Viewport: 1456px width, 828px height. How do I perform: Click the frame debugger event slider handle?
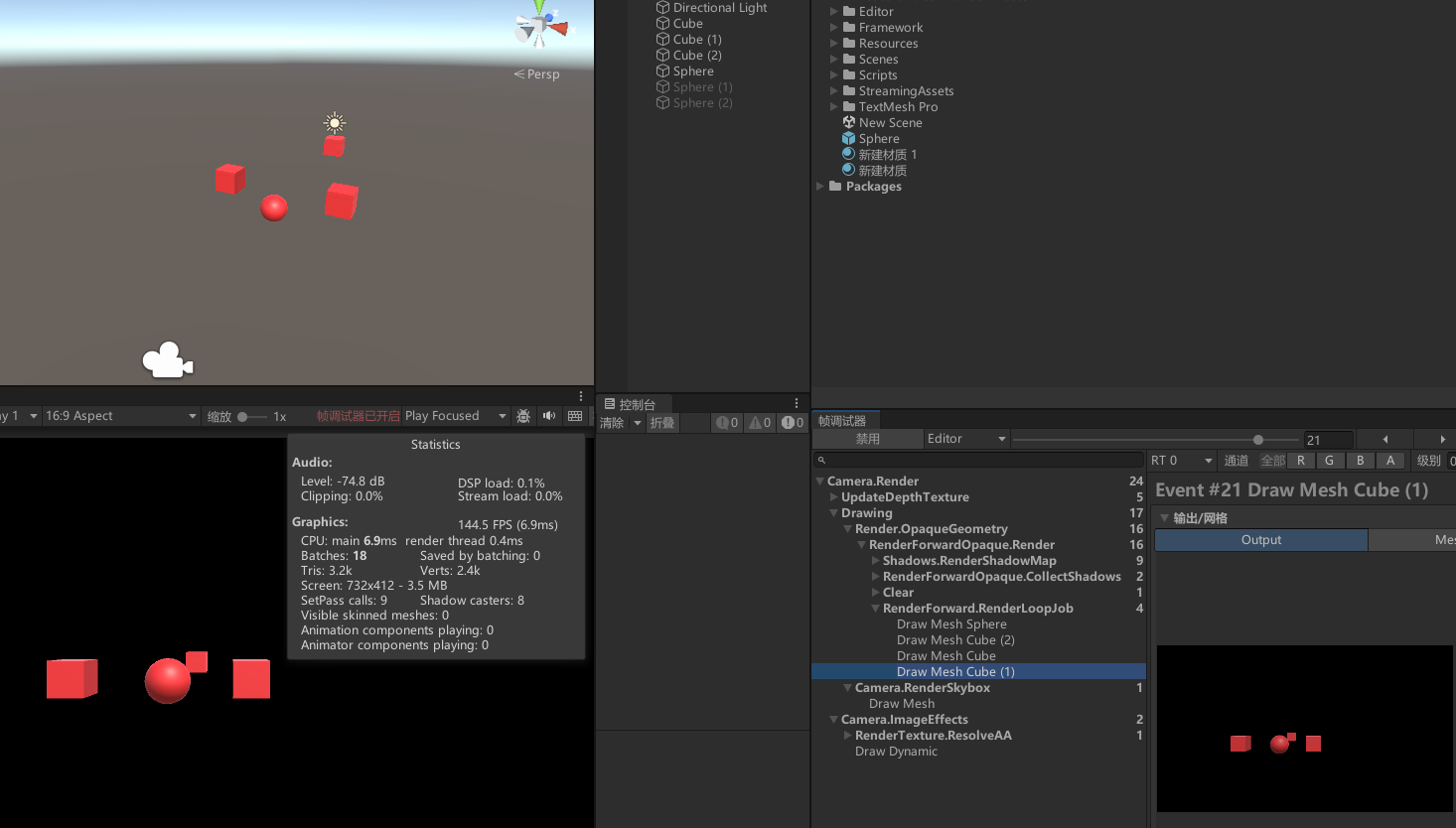1258,439
